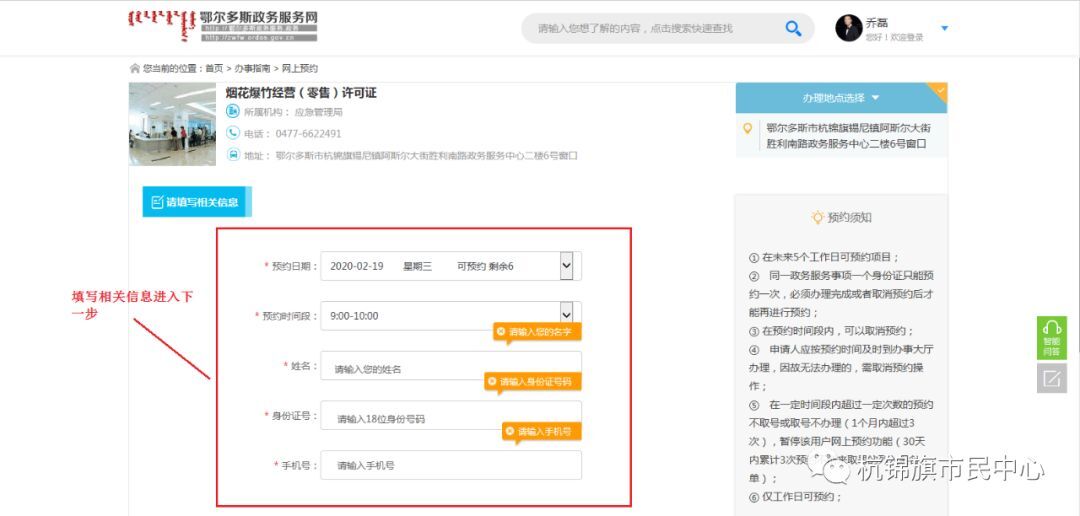The width and height of the screenshot is (1080, 516).
Task: Click the home icon in breadcrumb
Action: [x=135, y=69]
